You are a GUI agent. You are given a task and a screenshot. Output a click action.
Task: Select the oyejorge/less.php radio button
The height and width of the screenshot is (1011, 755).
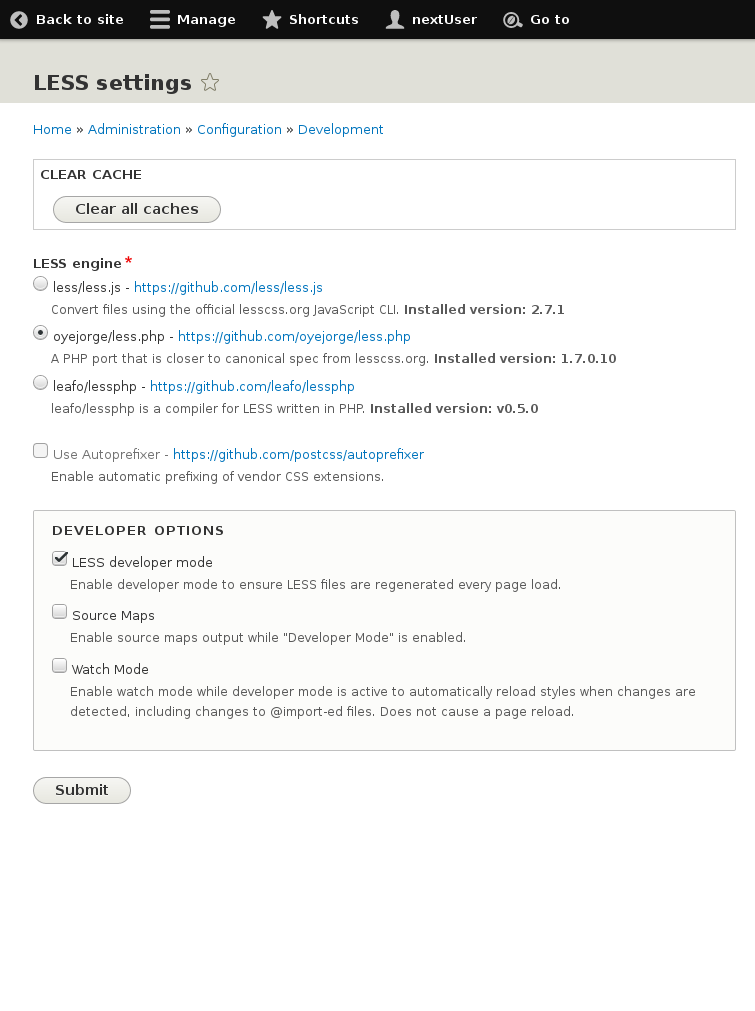tap(40, 332)
